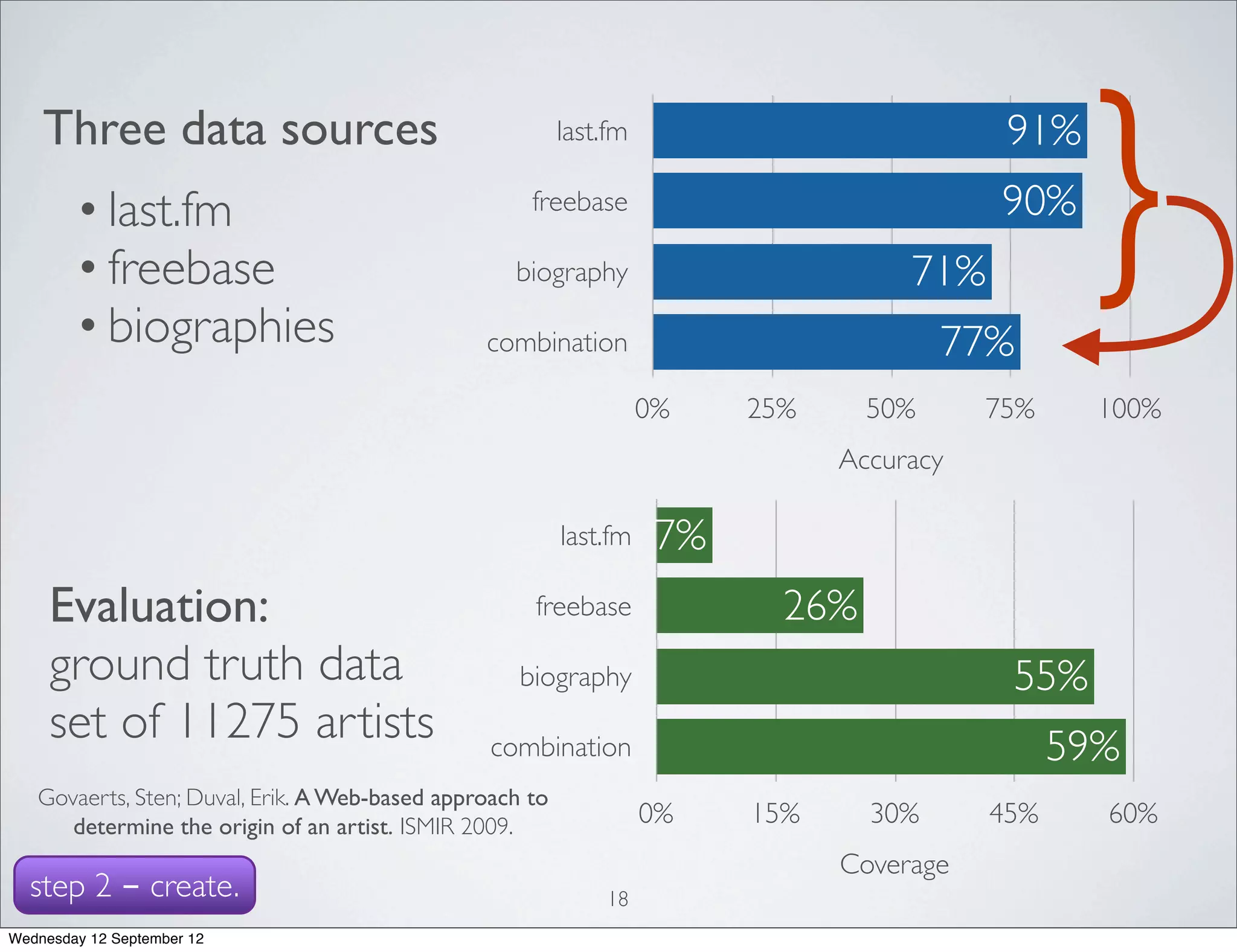Click the 15% tick on coverage axis
The height and width of the screenshot is (952, 1237).
point(776,814)
